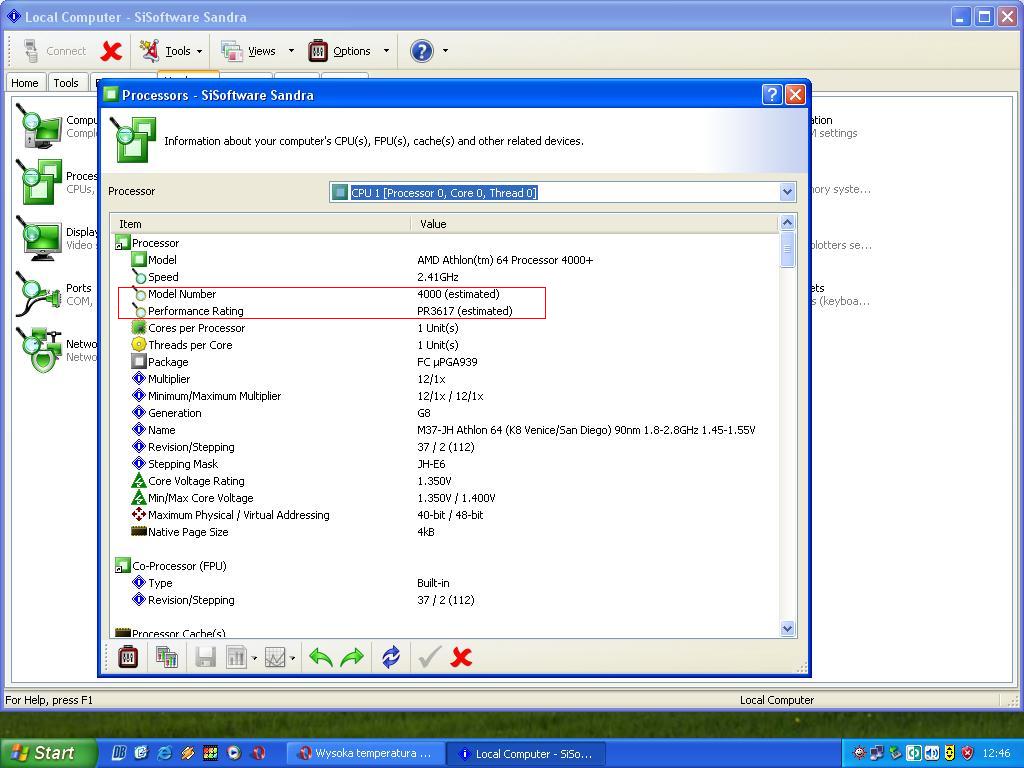Click the blue Help question mark icon

422,51
